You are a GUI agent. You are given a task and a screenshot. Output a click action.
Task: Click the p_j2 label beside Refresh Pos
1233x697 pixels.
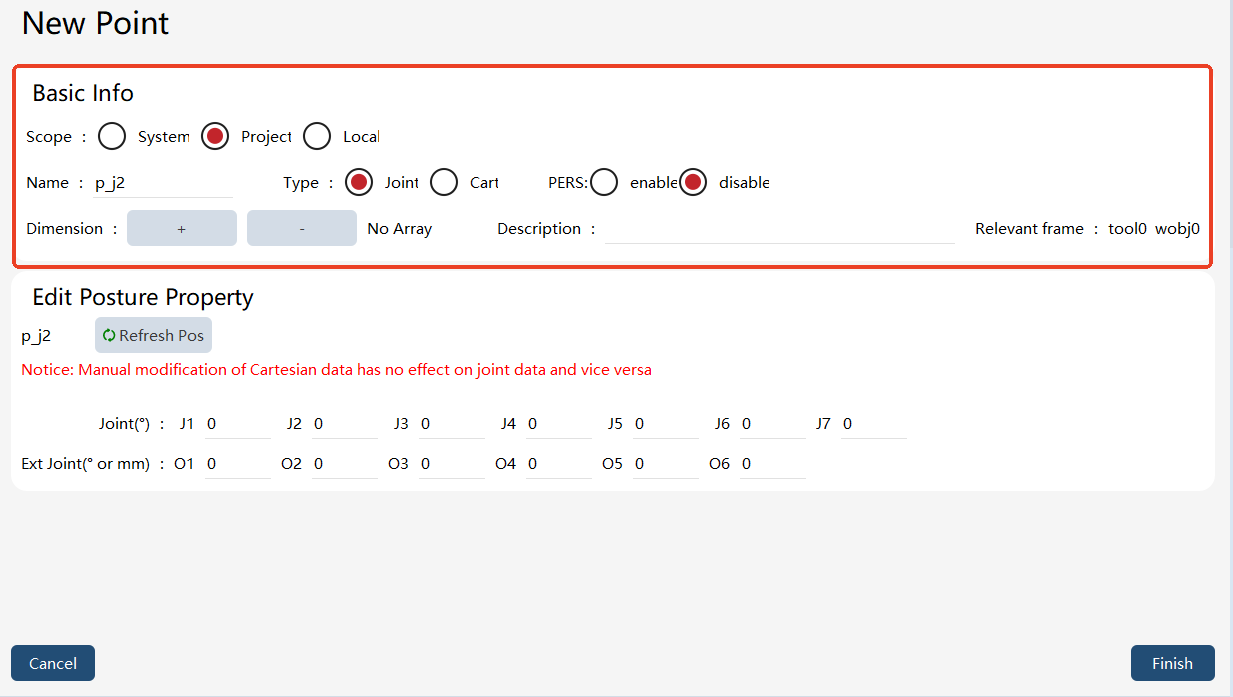point(36,337)
